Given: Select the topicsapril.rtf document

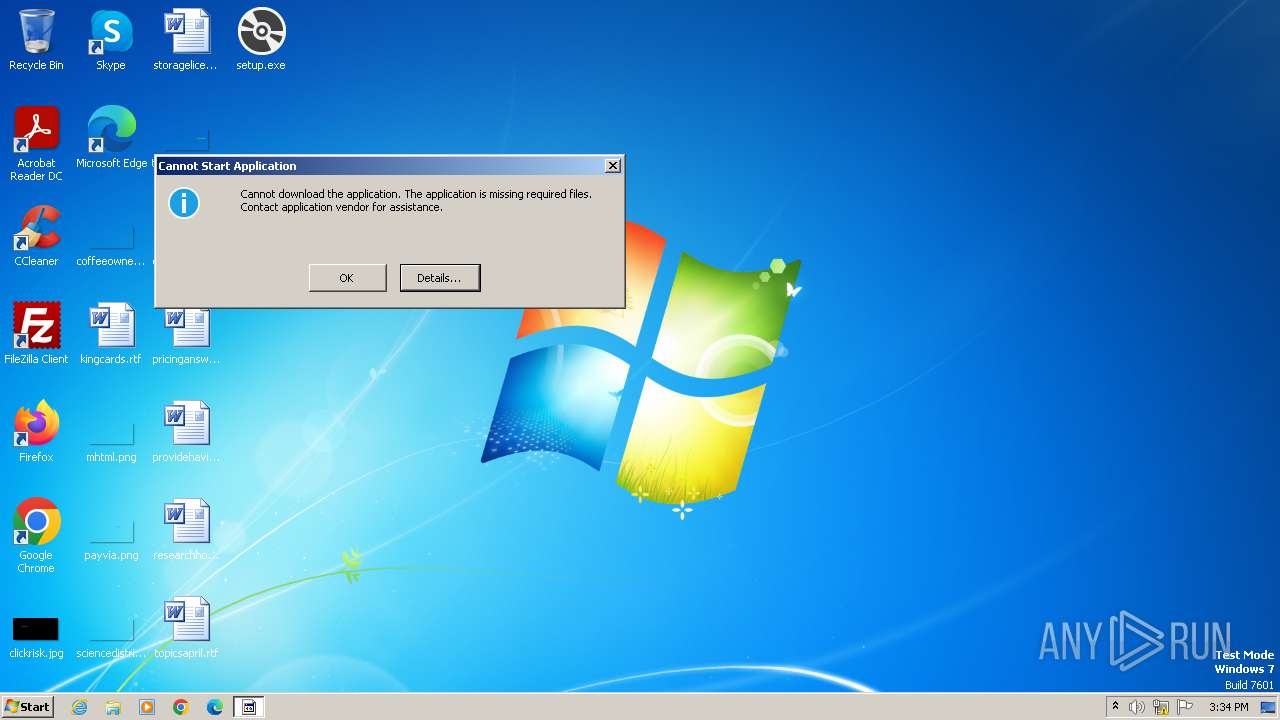Looking at the screenshot, I should pyautogui.click(x=186, y=628).
